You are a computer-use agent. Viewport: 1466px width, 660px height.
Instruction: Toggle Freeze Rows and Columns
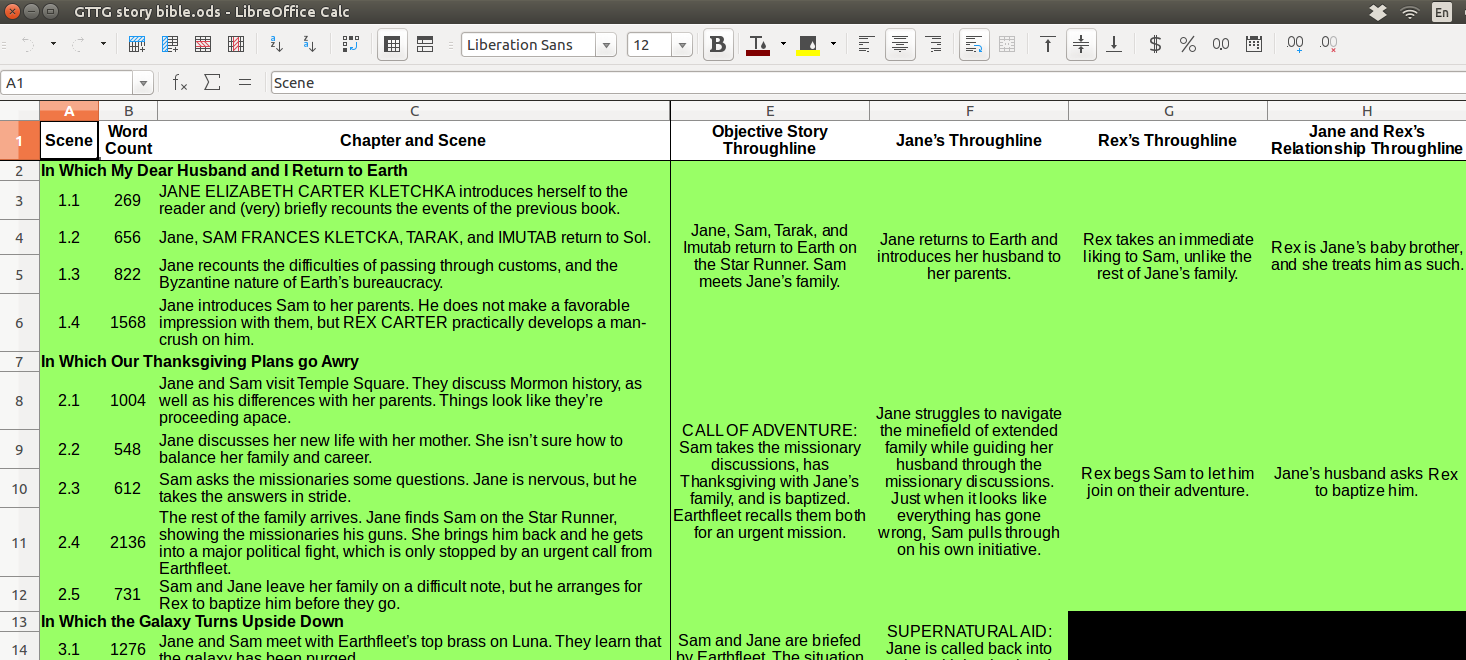coord(392,45)
